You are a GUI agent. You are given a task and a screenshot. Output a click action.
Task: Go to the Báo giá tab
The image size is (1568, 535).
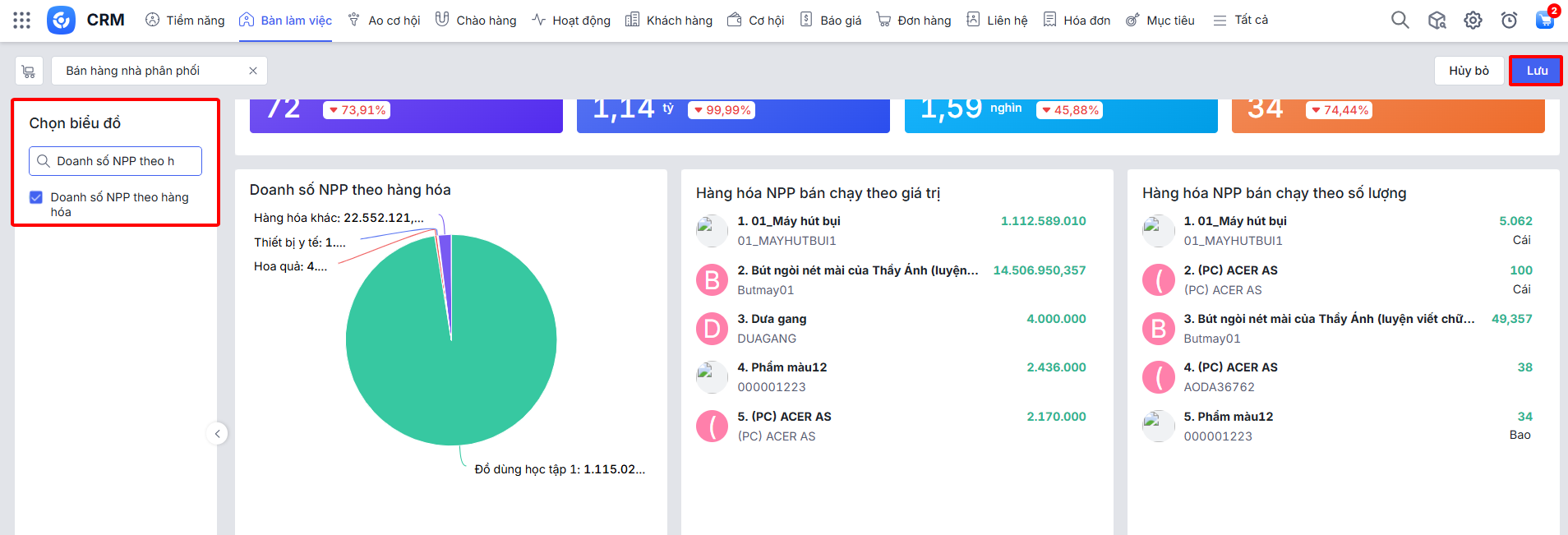pyautogui.click(x=831, y=20)
